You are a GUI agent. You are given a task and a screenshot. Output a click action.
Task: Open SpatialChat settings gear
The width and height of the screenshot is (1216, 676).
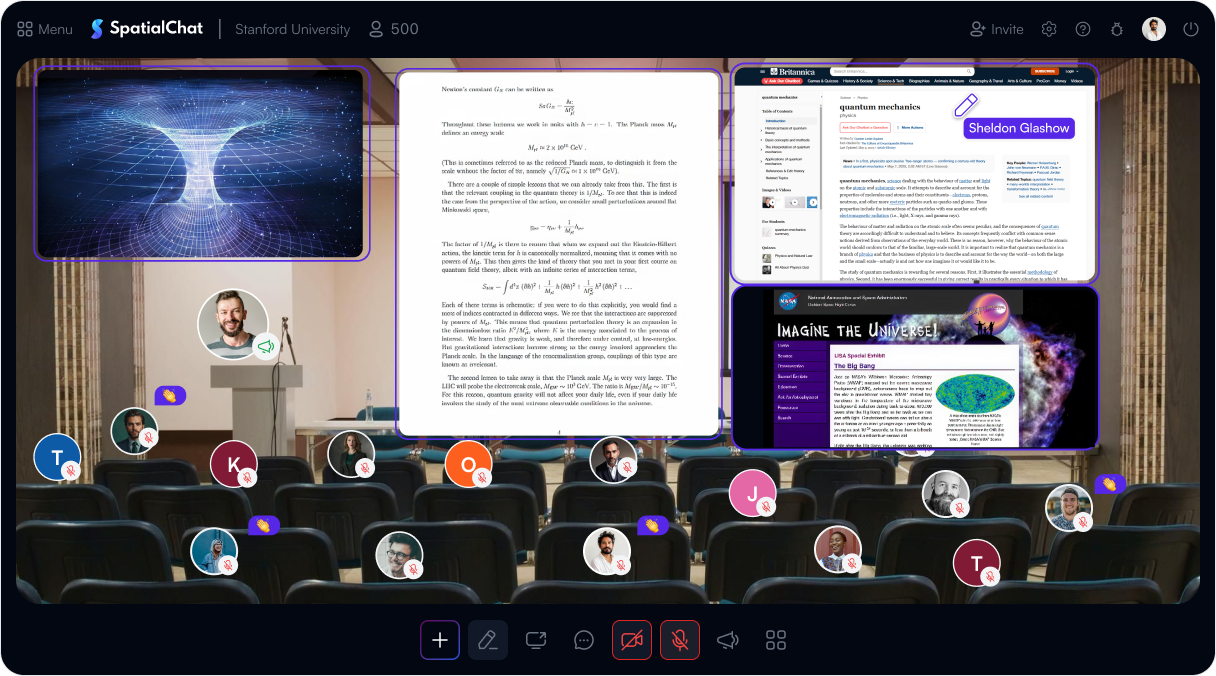tap(1049, 29)
